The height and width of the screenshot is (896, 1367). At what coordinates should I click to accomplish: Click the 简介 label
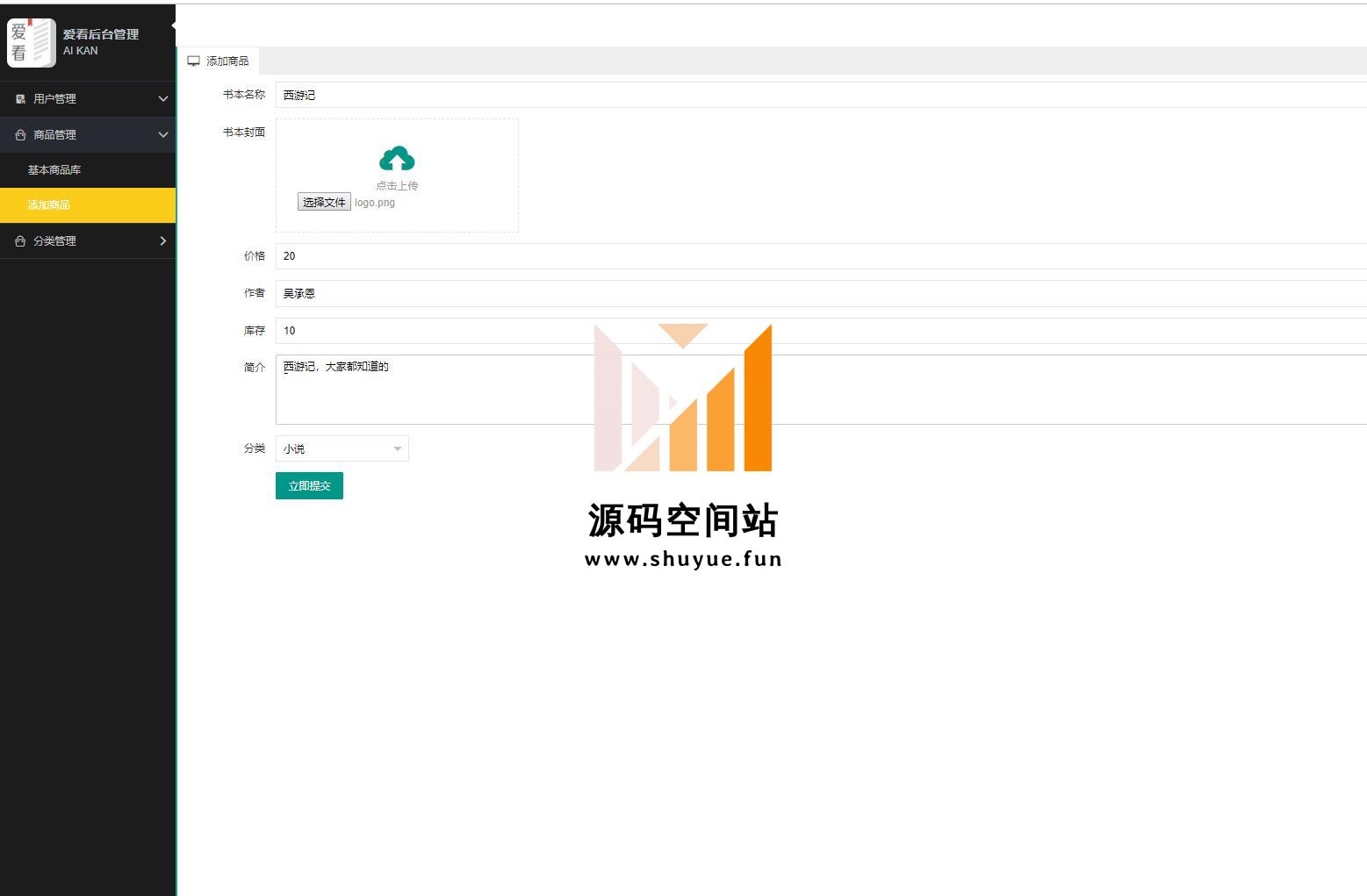pos(255,368)
